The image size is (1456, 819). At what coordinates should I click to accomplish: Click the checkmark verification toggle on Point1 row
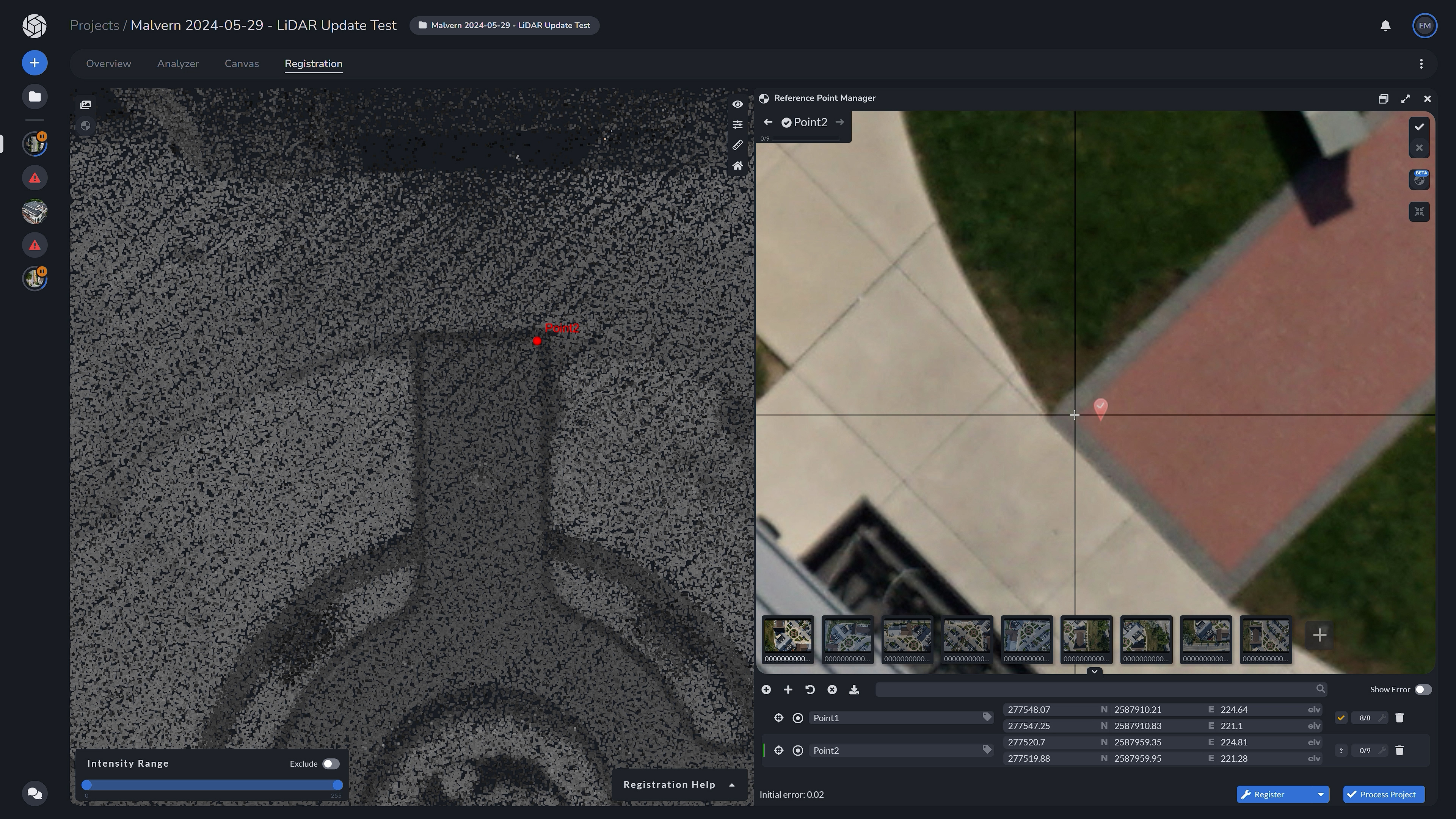[1341, 717]
